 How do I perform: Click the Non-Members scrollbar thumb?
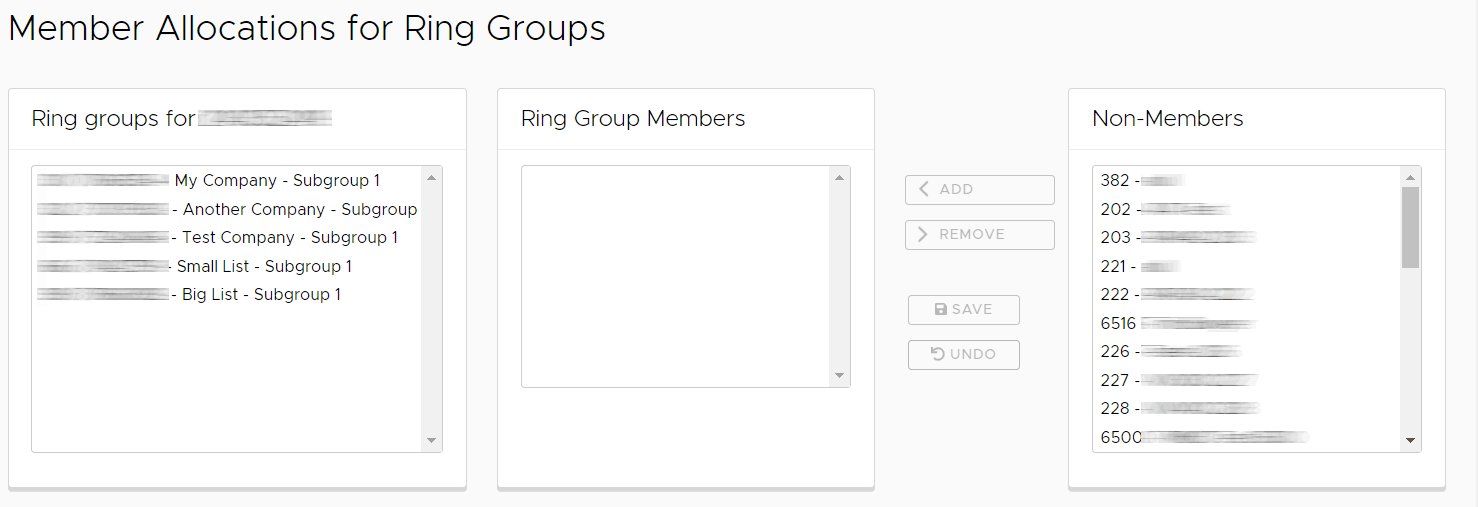[x=1410, y=228]
